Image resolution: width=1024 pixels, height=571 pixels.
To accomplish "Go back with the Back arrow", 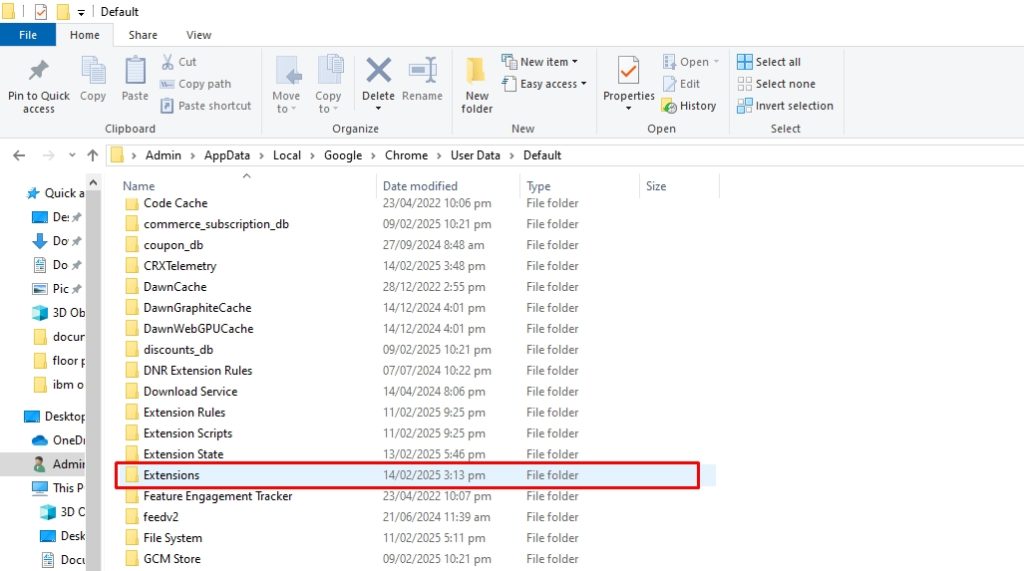I will pos(19,155).
